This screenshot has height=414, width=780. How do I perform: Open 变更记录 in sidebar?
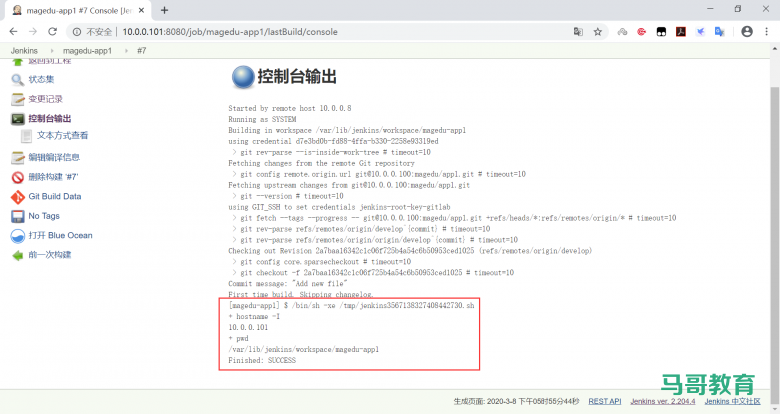[46, 99]
